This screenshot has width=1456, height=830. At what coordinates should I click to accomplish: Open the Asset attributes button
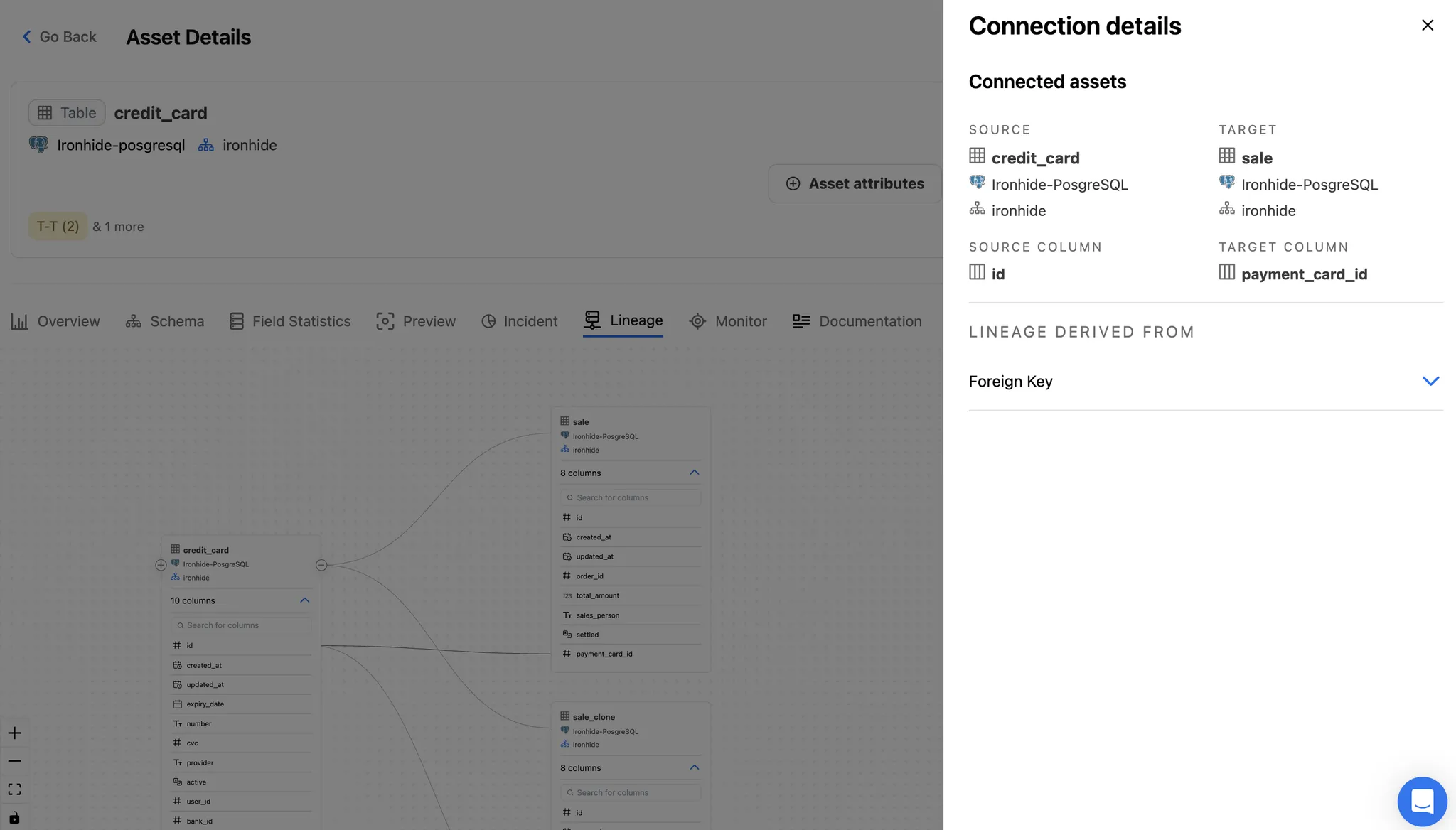[855, 184]
